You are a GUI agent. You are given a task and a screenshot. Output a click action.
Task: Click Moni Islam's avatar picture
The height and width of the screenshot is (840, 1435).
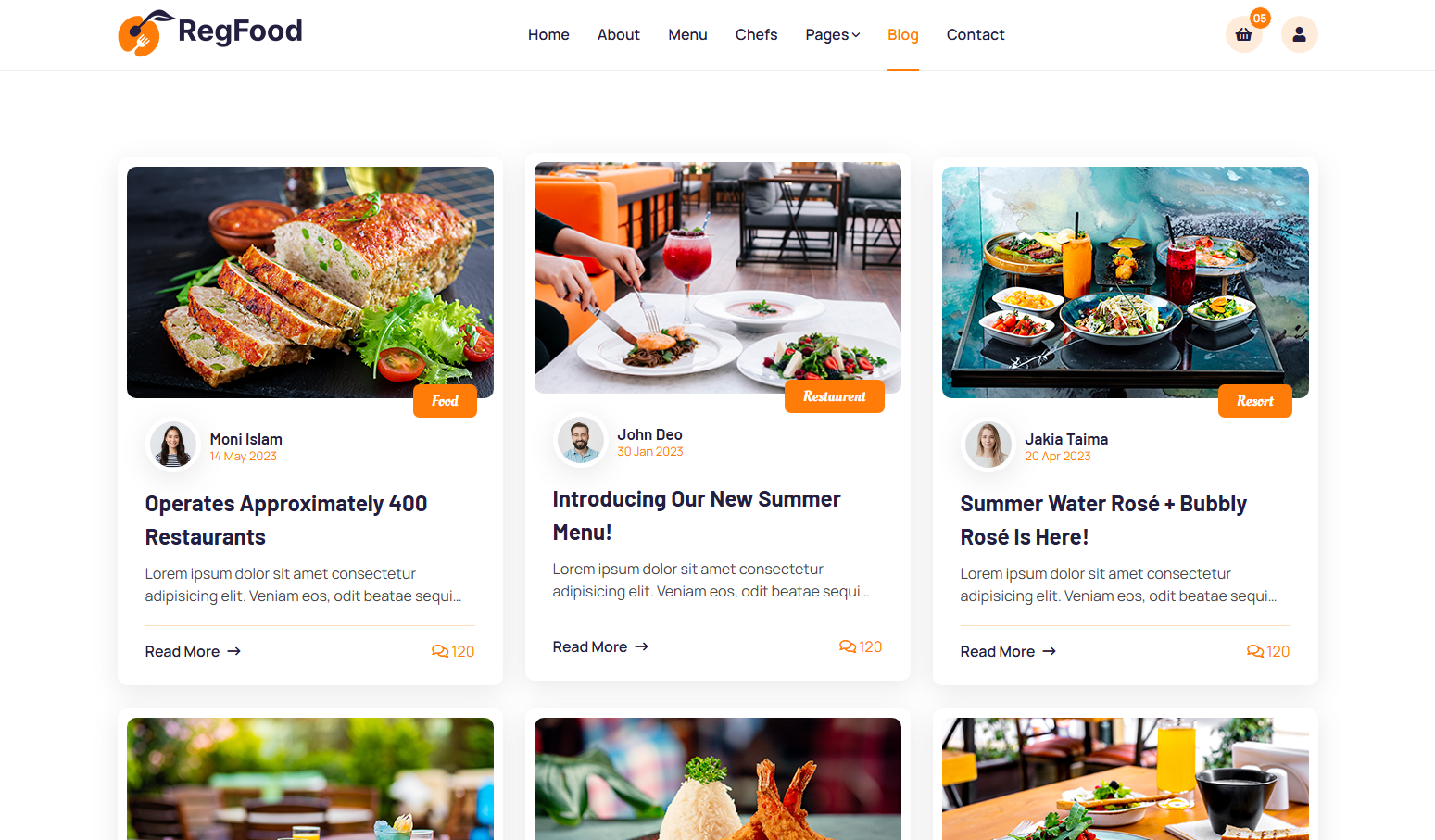[173, 445]
